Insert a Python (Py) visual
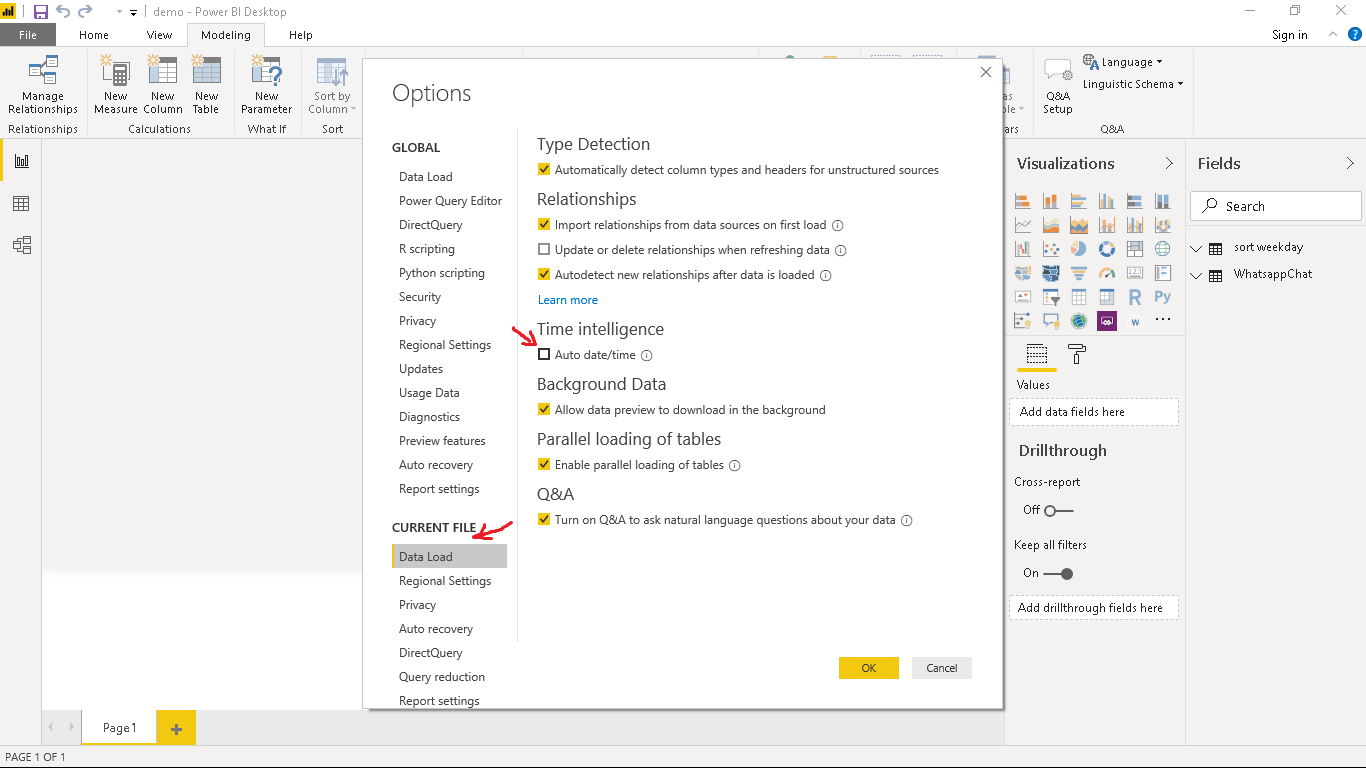 [x=1162, y=297]
